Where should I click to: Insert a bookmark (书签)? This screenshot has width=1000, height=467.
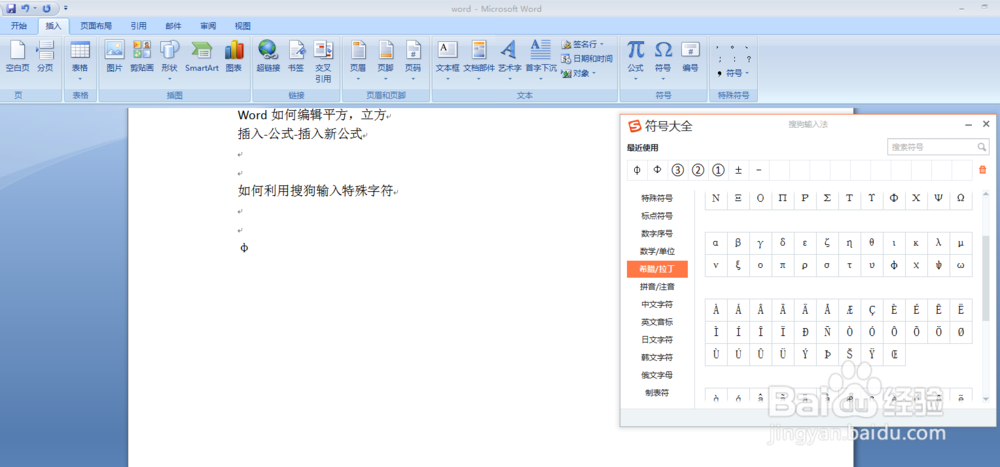point(296,57)
